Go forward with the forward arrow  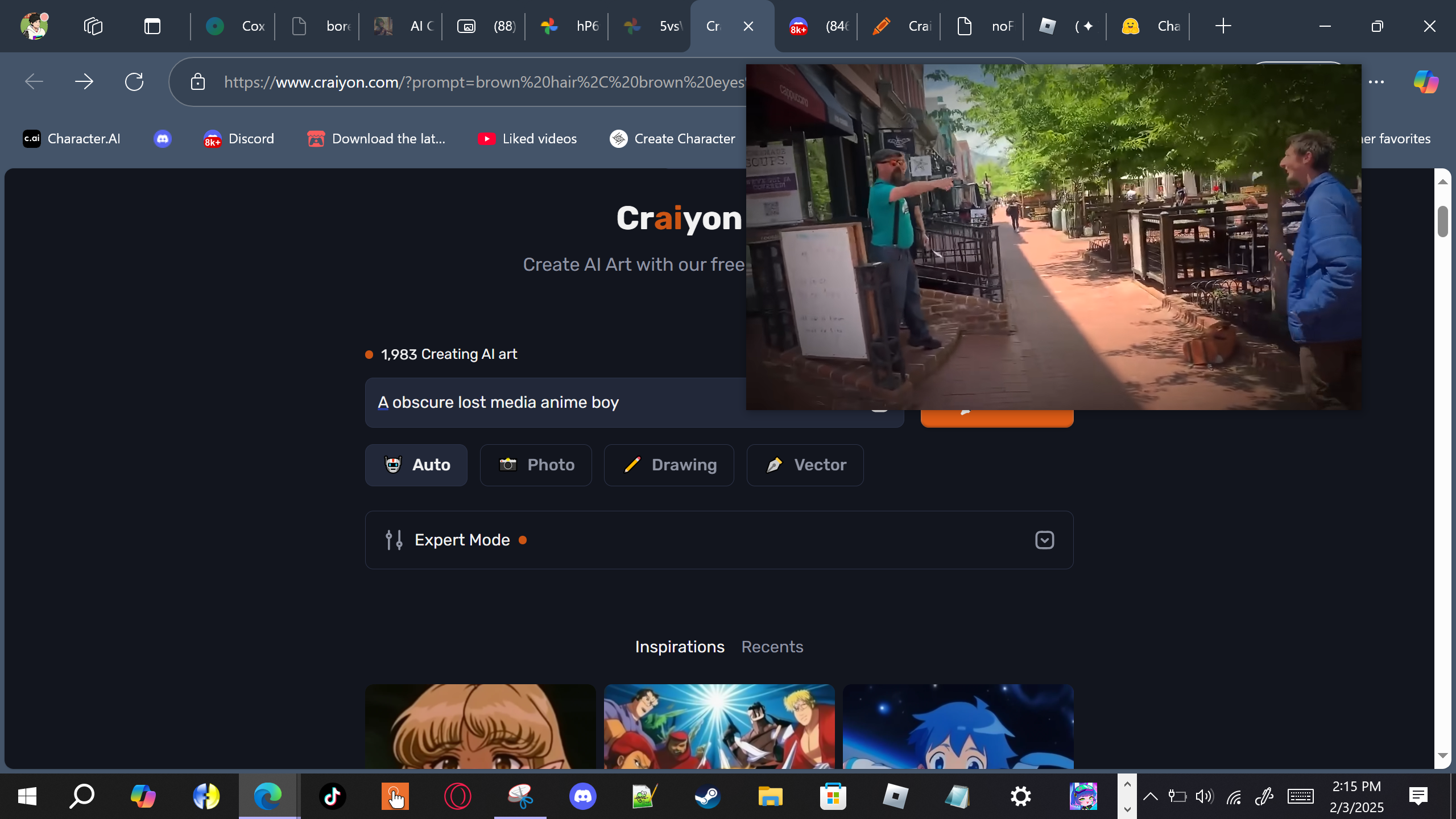pos(84,82)
